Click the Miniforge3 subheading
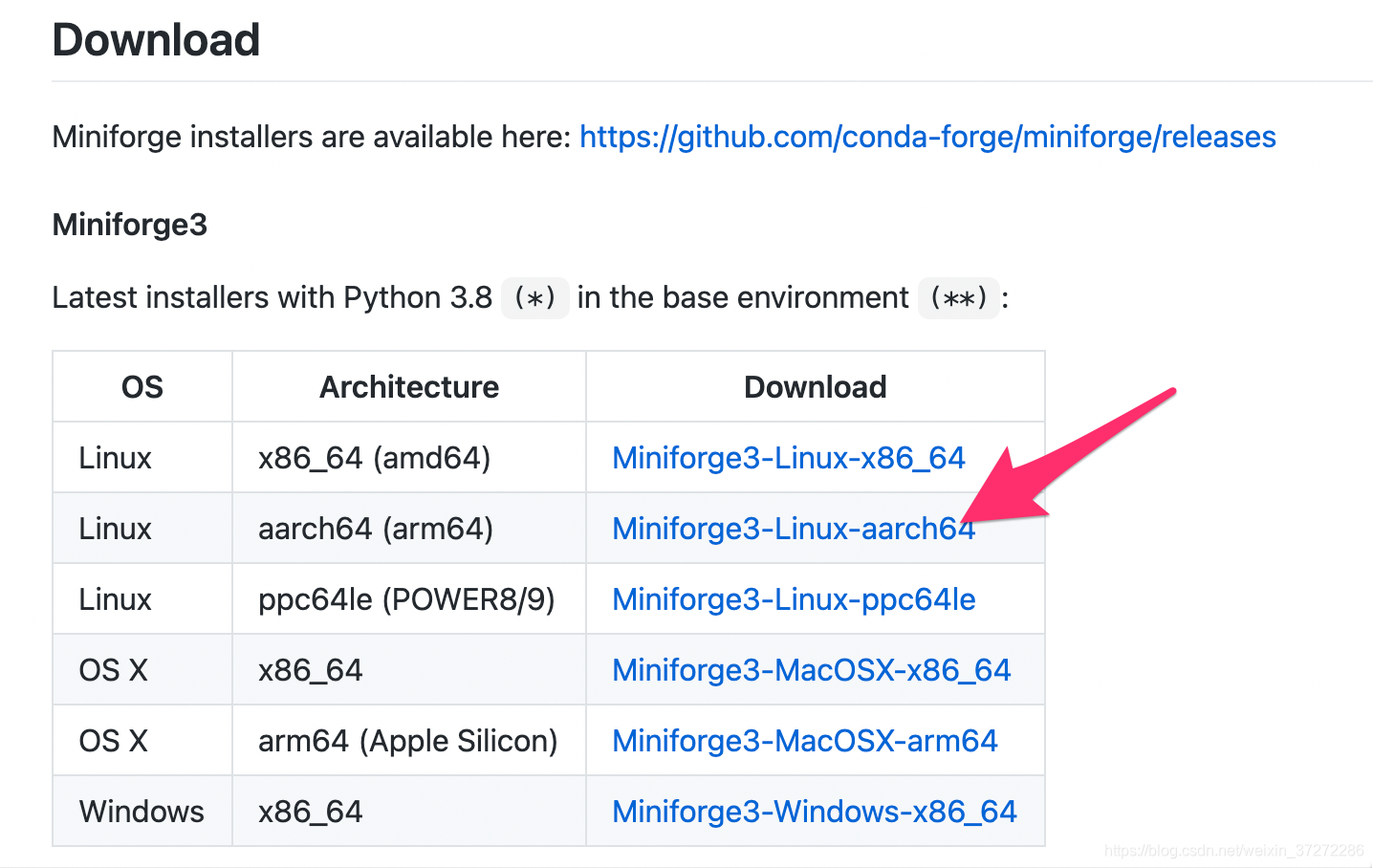Viewport: 1373px width, 868px height. click(x=130, y=225)
